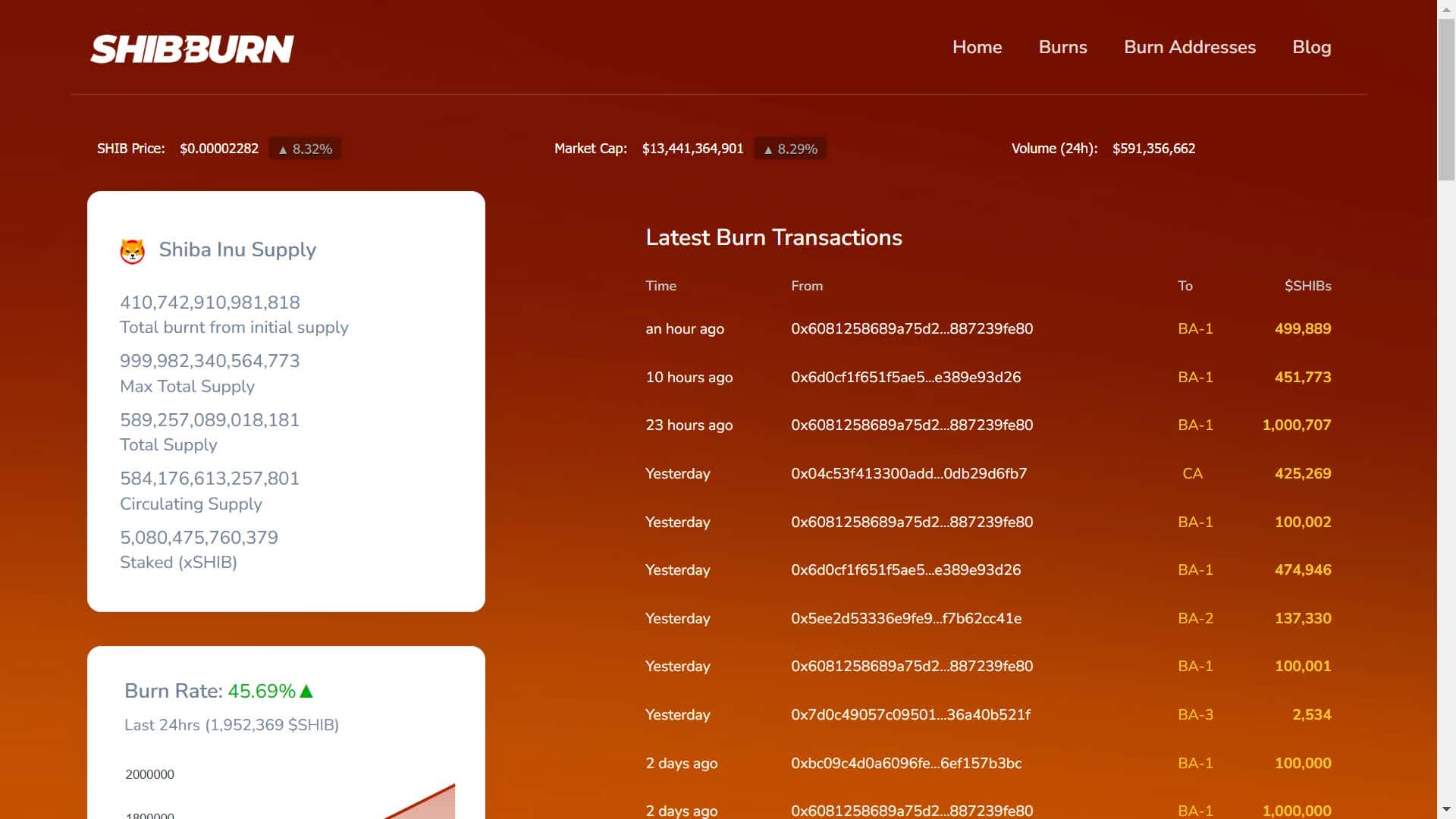This screenshot has height=819, width=1456.
Task: Click the '$SHIBs' column header
Action: [1307, 286]
